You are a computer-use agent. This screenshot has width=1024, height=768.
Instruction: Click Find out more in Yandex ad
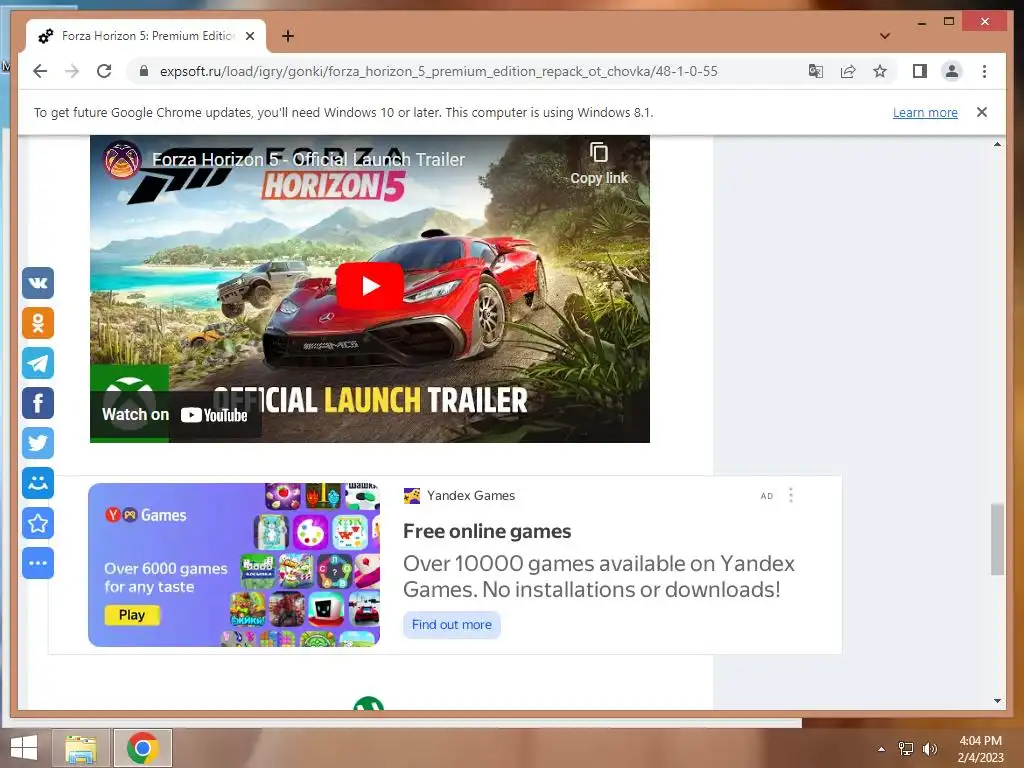tap(451, 624)
